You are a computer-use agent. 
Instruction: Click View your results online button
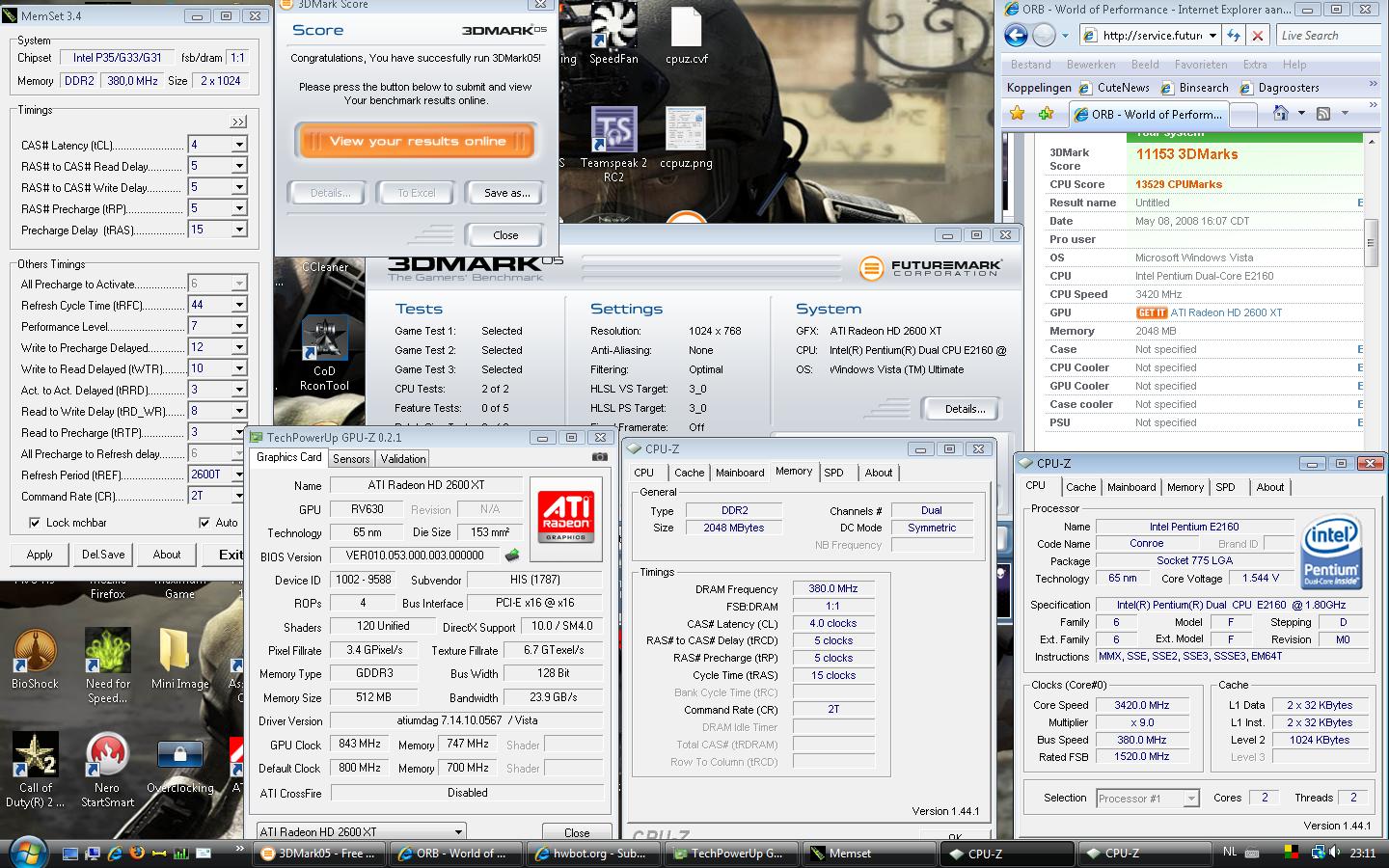tap(417, 141)
